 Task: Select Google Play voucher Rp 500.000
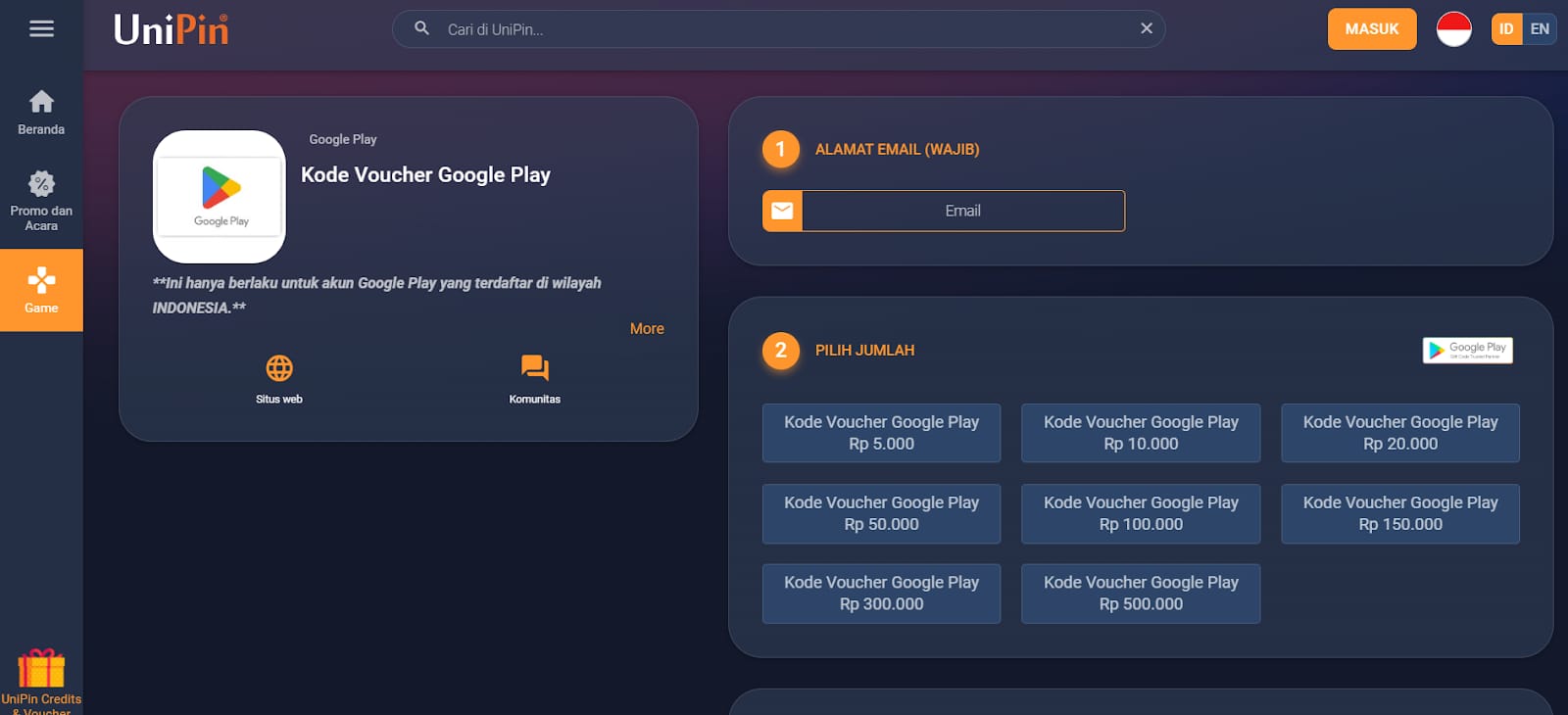click(x=1141, y=594)
